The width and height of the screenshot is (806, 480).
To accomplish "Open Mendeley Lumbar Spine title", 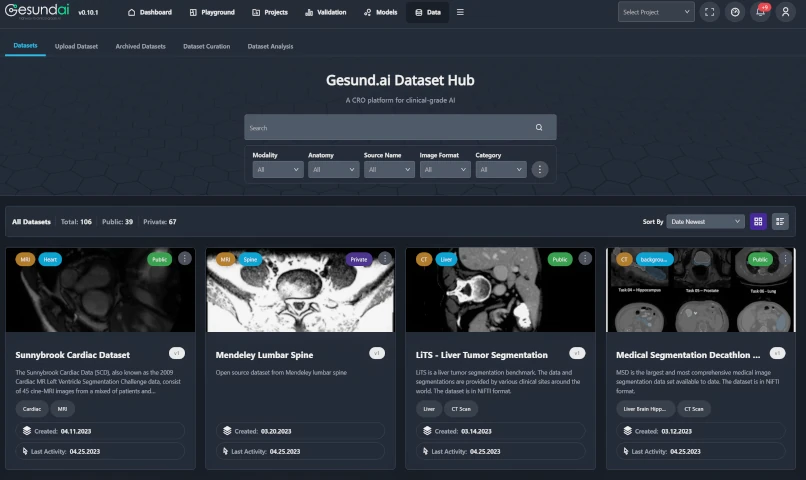I will click(264, 355).
